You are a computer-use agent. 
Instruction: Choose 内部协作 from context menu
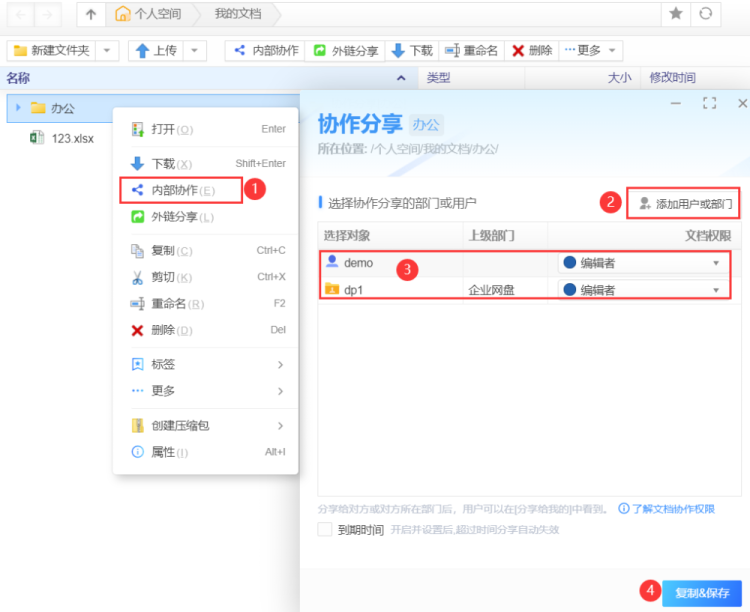click(x=181, y=190)
